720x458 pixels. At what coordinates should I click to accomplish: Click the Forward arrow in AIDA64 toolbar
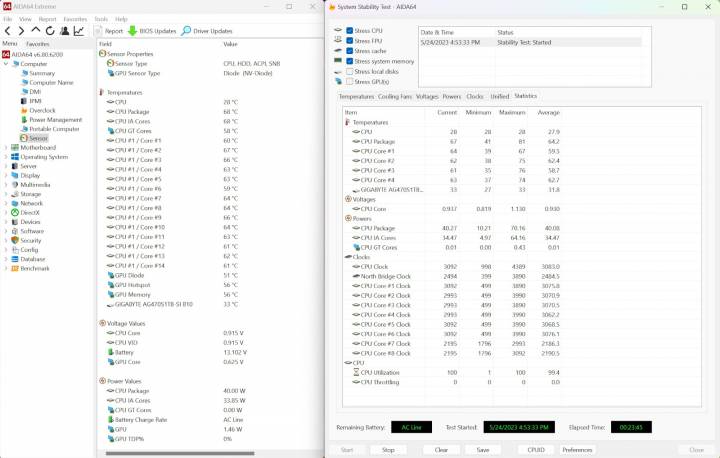pos(21,31)
